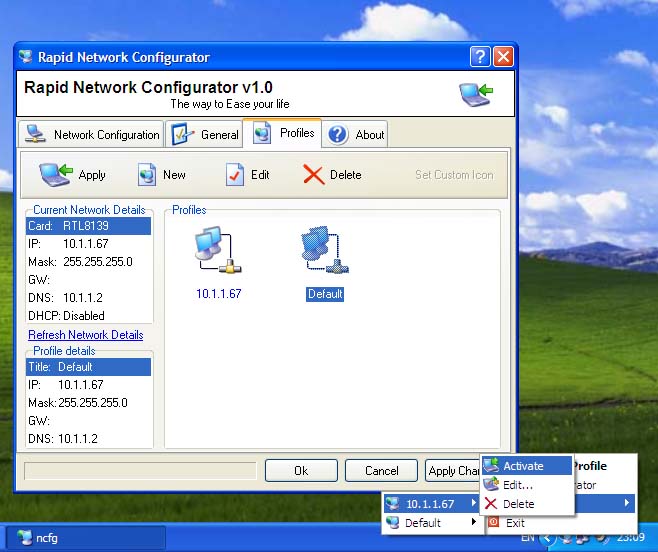The width and height of the screenshot is (658, 552).
Task: Click the Apply toolbar label
Action: coord(92,175)
